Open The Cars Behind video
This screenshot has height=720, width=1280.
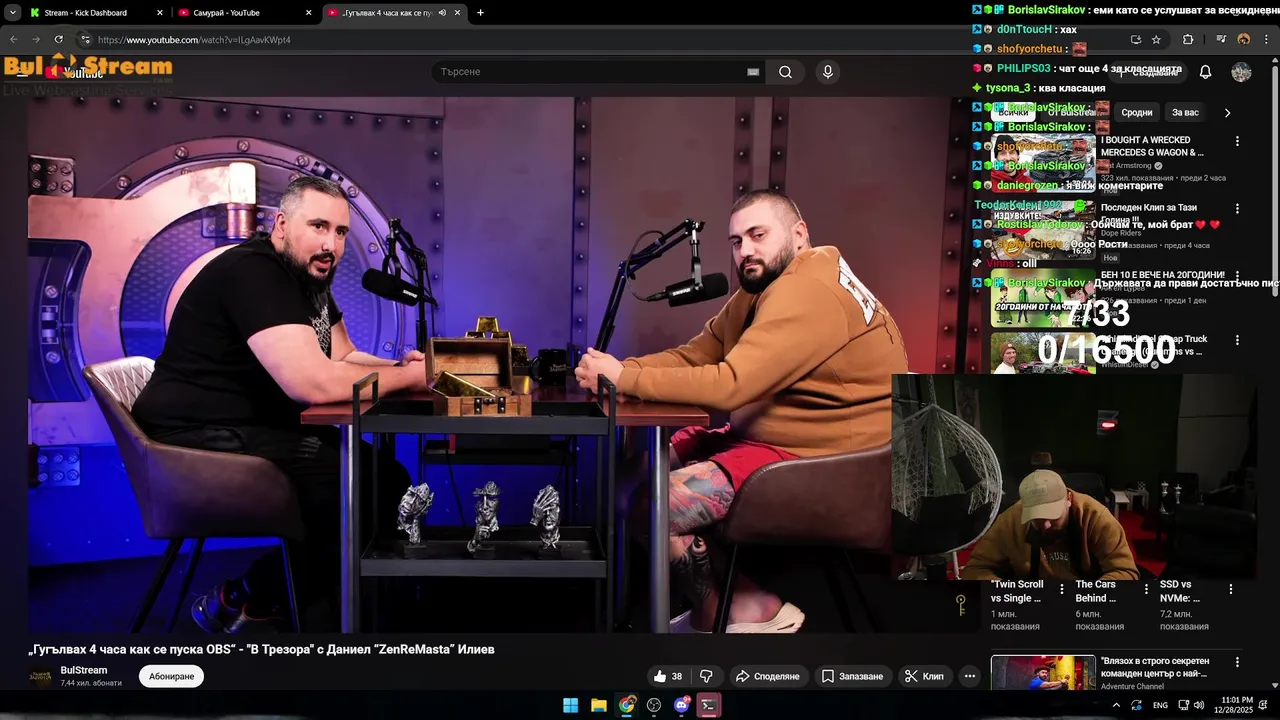pyautogui.click(x=1096, y=591)
